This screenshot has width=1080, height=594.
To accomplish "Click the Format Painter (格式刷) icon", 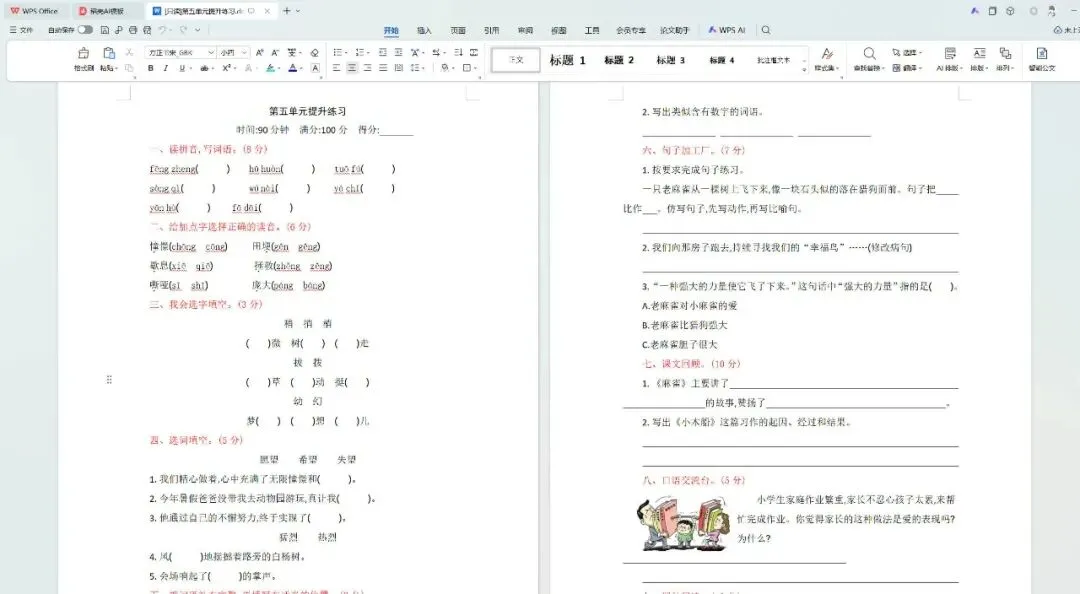I will point(83,54).
